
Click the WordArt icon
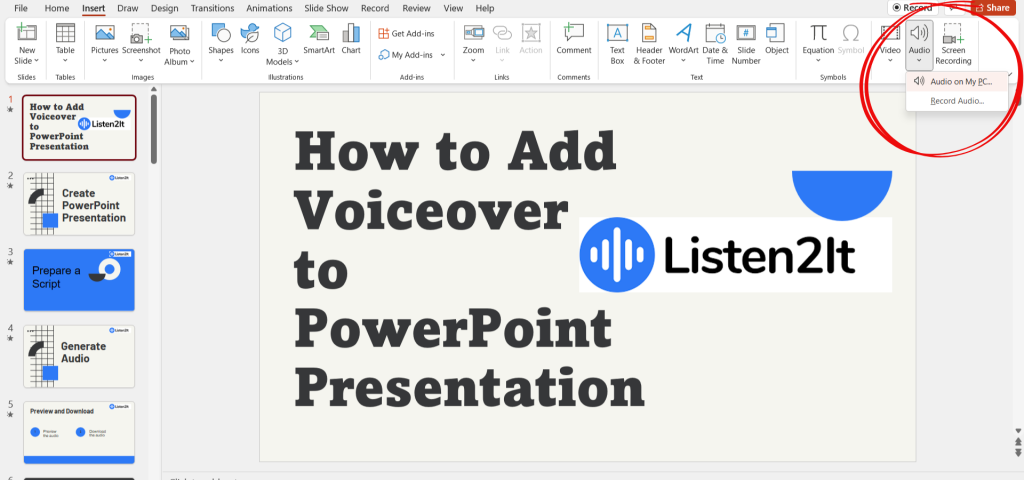coord(683,33)
